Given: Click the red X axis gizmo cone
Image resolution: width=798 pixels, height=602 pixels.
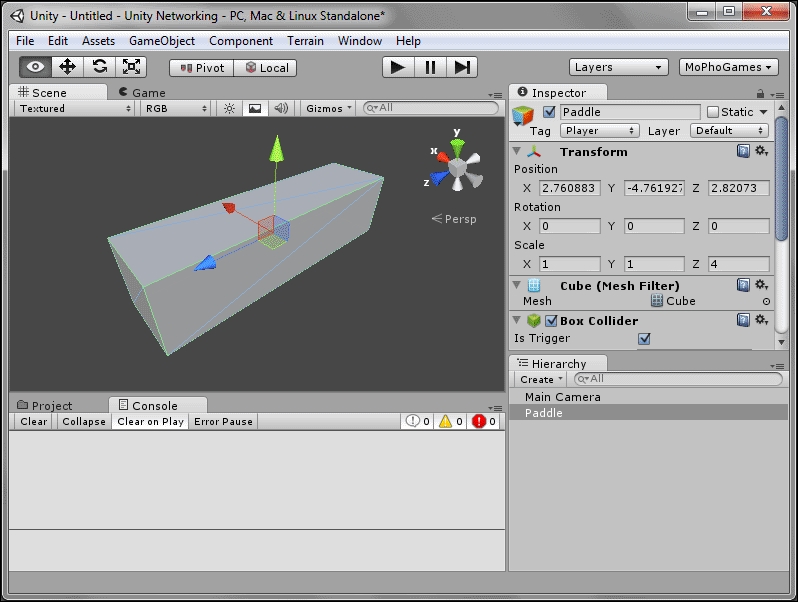Looking at the screenshot, I should point(443,157).
